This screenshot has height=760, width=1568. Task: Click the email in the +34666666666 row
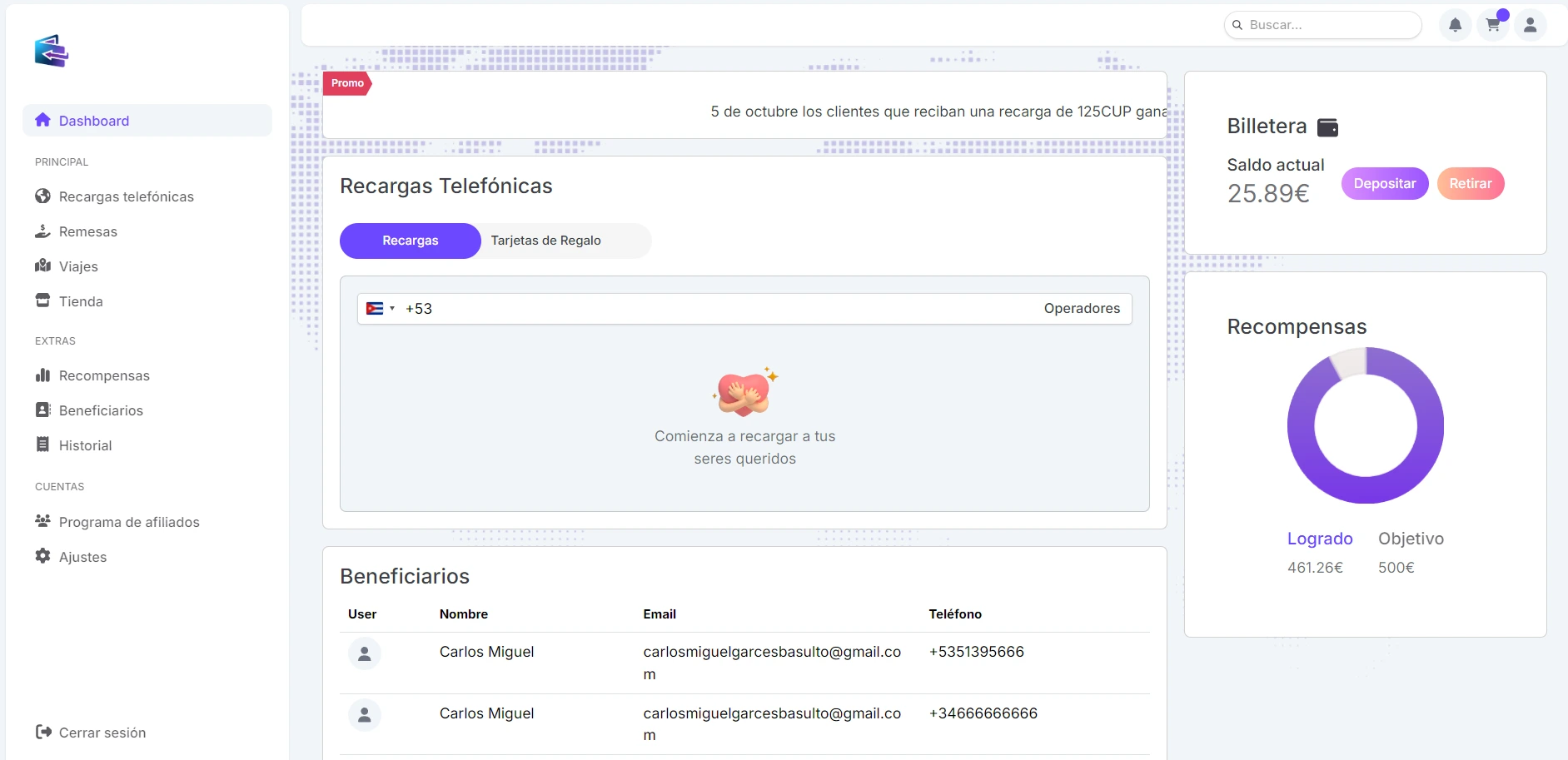tap(772, 724)
